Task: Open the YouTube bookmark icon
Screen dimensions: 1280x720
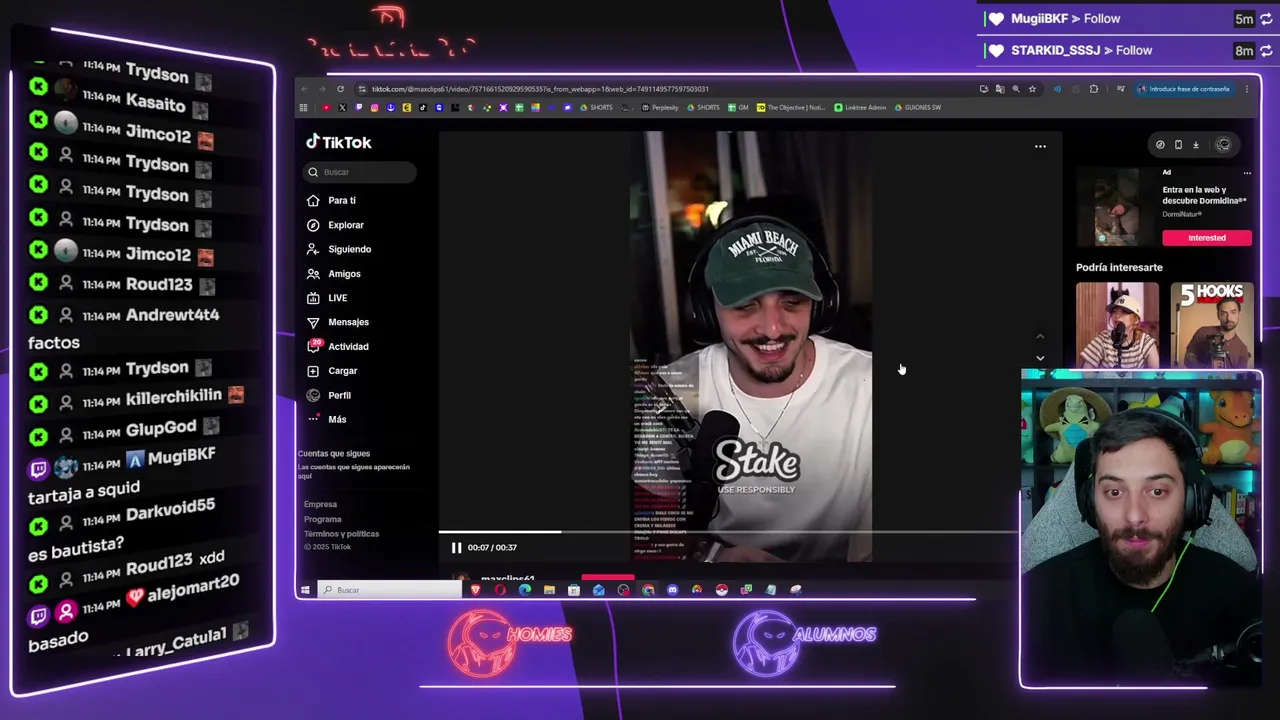Action: pos(326,107)
